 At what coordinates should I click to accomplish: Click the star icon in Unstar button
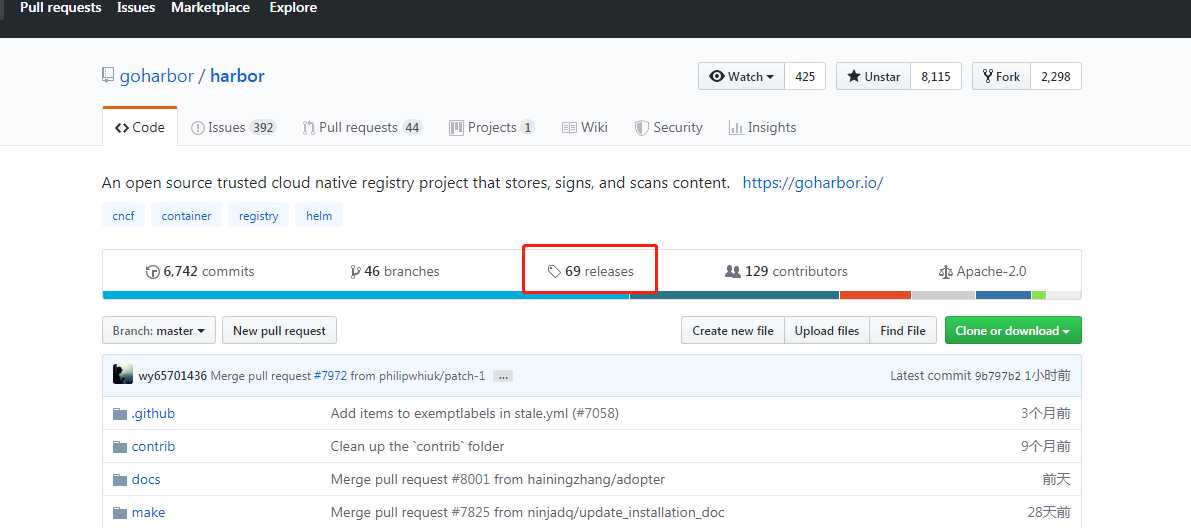[x=854, y=76]
